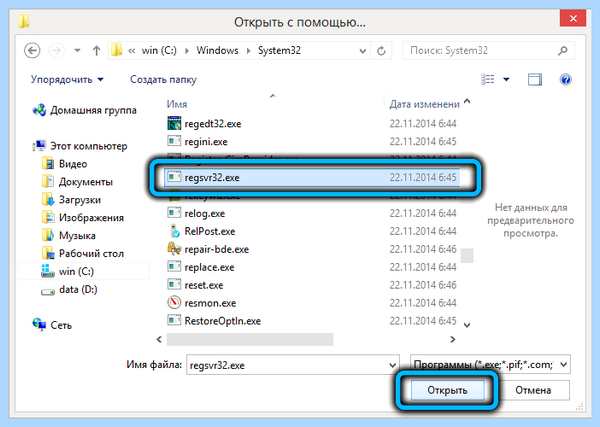The width and height of the screenshot is (600, 427).
Task: Change the view mode icon
Action: pos(488,79)
